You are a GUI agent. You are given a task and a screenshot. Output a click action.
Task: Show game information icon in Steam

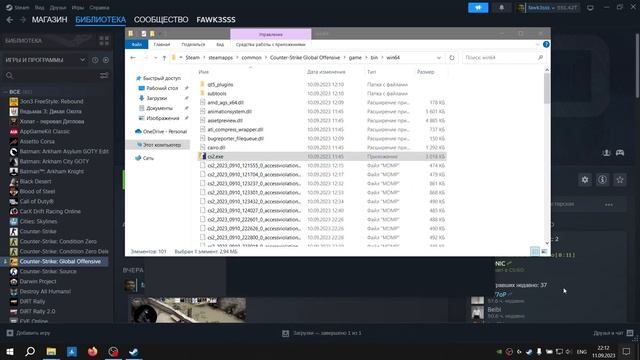[x=602, y=180]
